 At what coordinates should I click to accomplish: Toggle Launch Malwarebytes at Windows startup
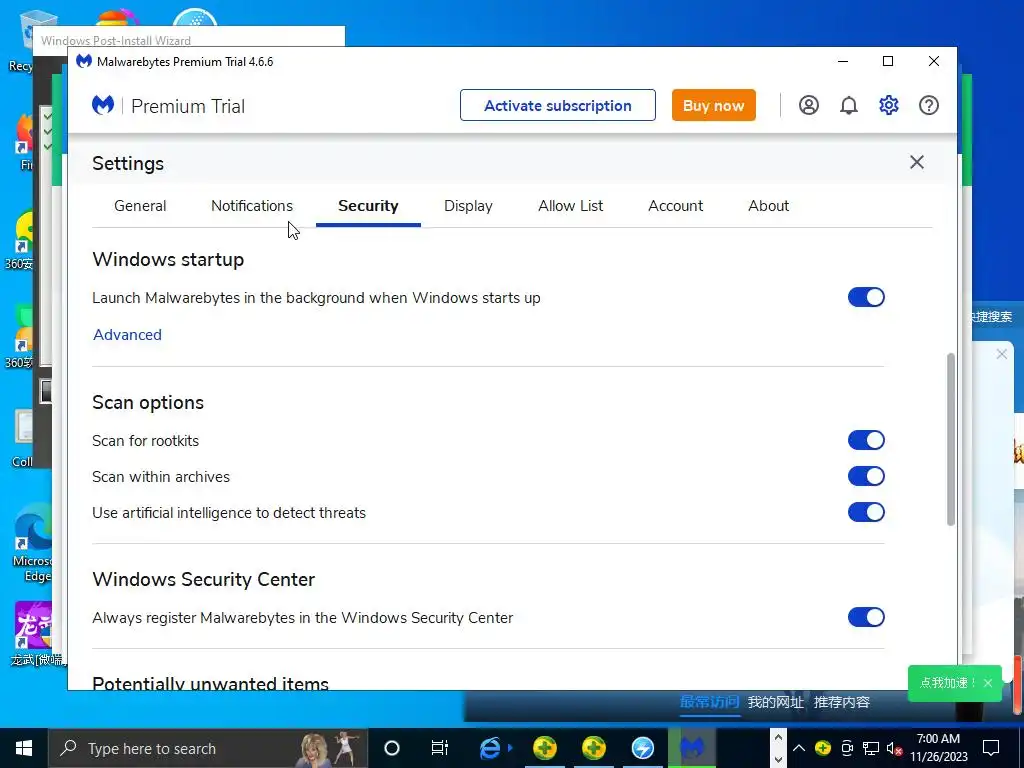(866, 297)
